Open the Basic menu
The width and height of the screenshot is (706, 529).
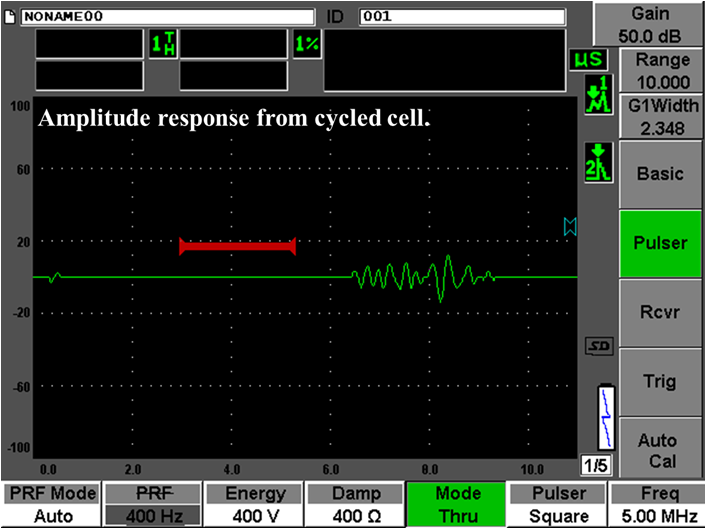pos(661,173)
